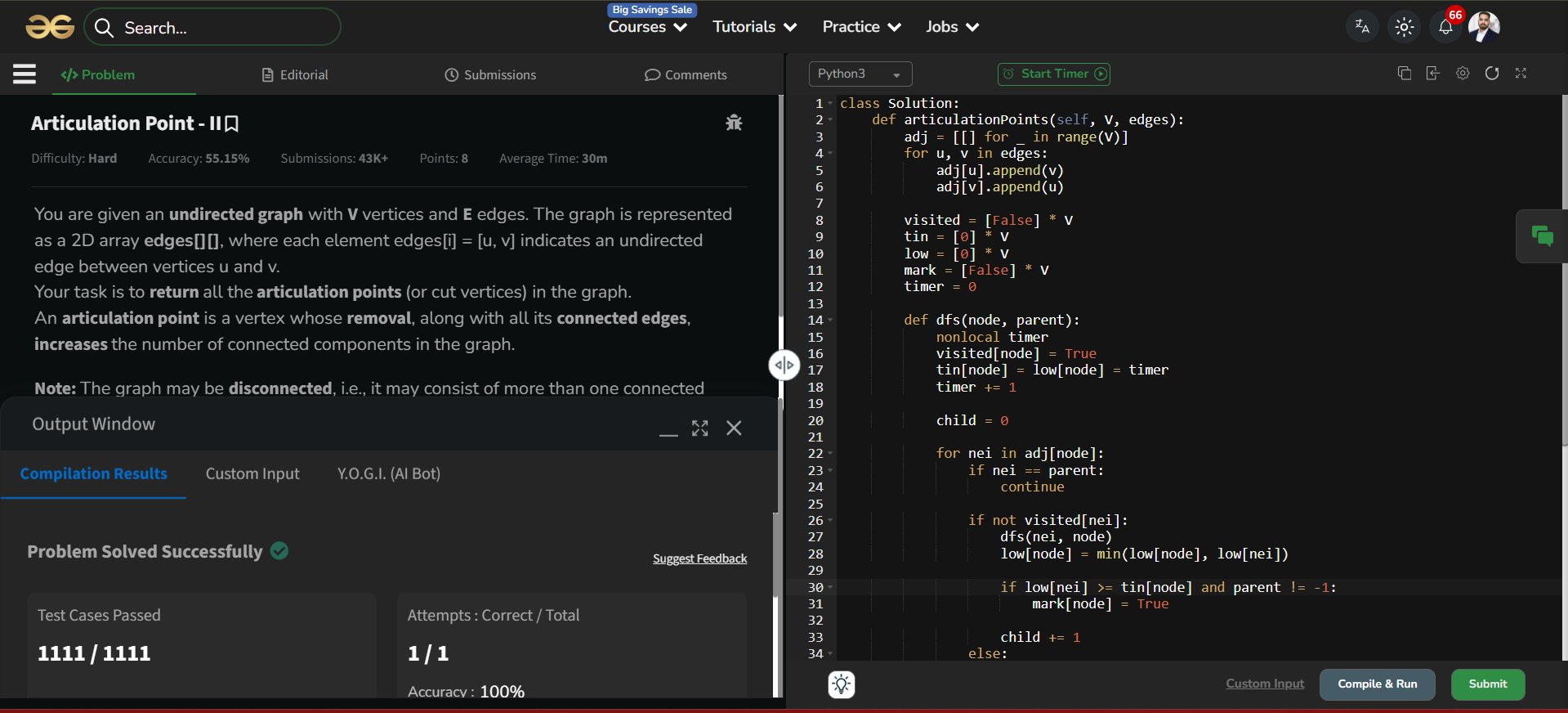Toggle the light/dark theme

pyautogui.click(x=1404, y=27)
